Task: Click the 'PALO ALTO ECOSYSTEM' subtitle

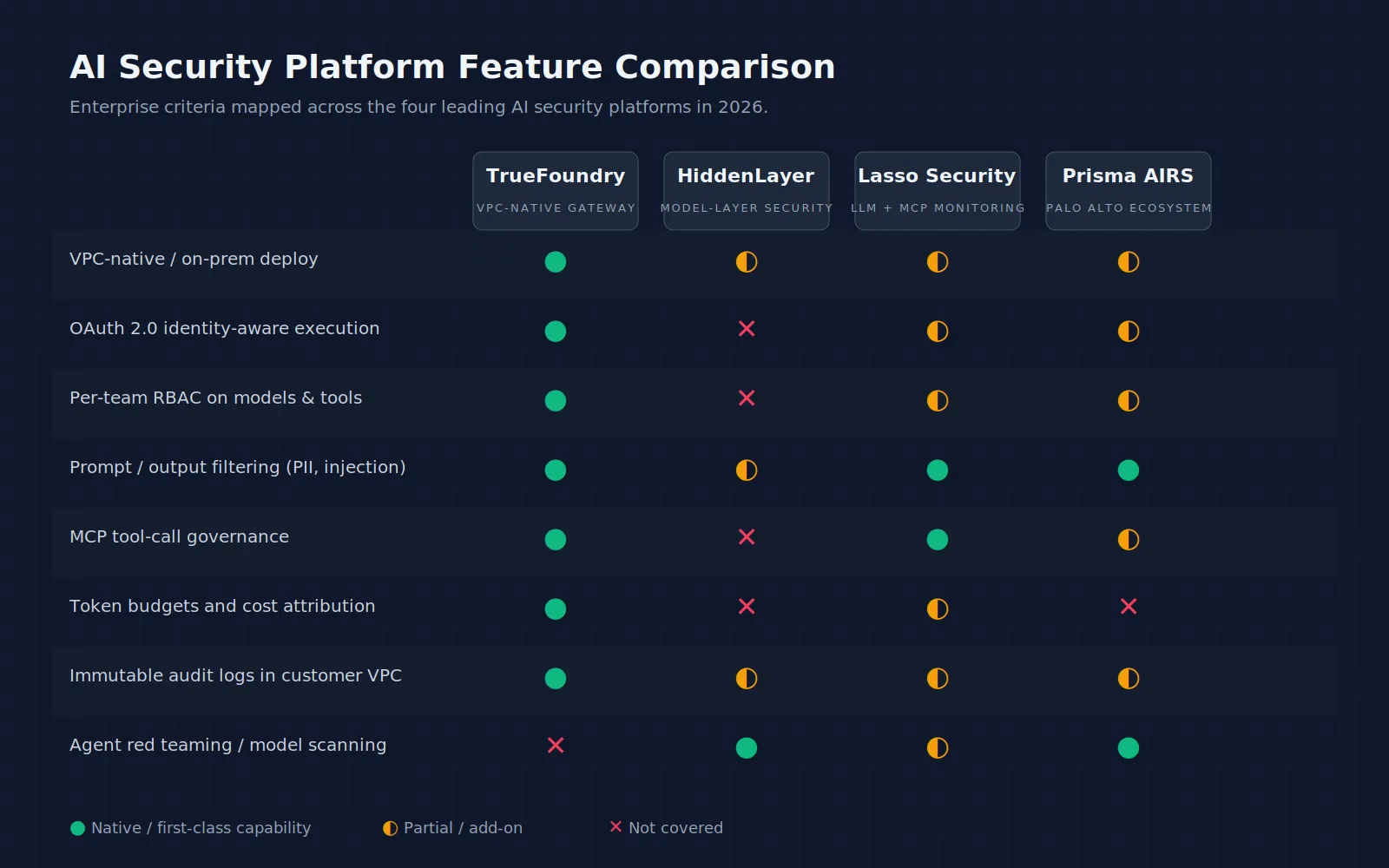Action: (x=1129, y=208)
